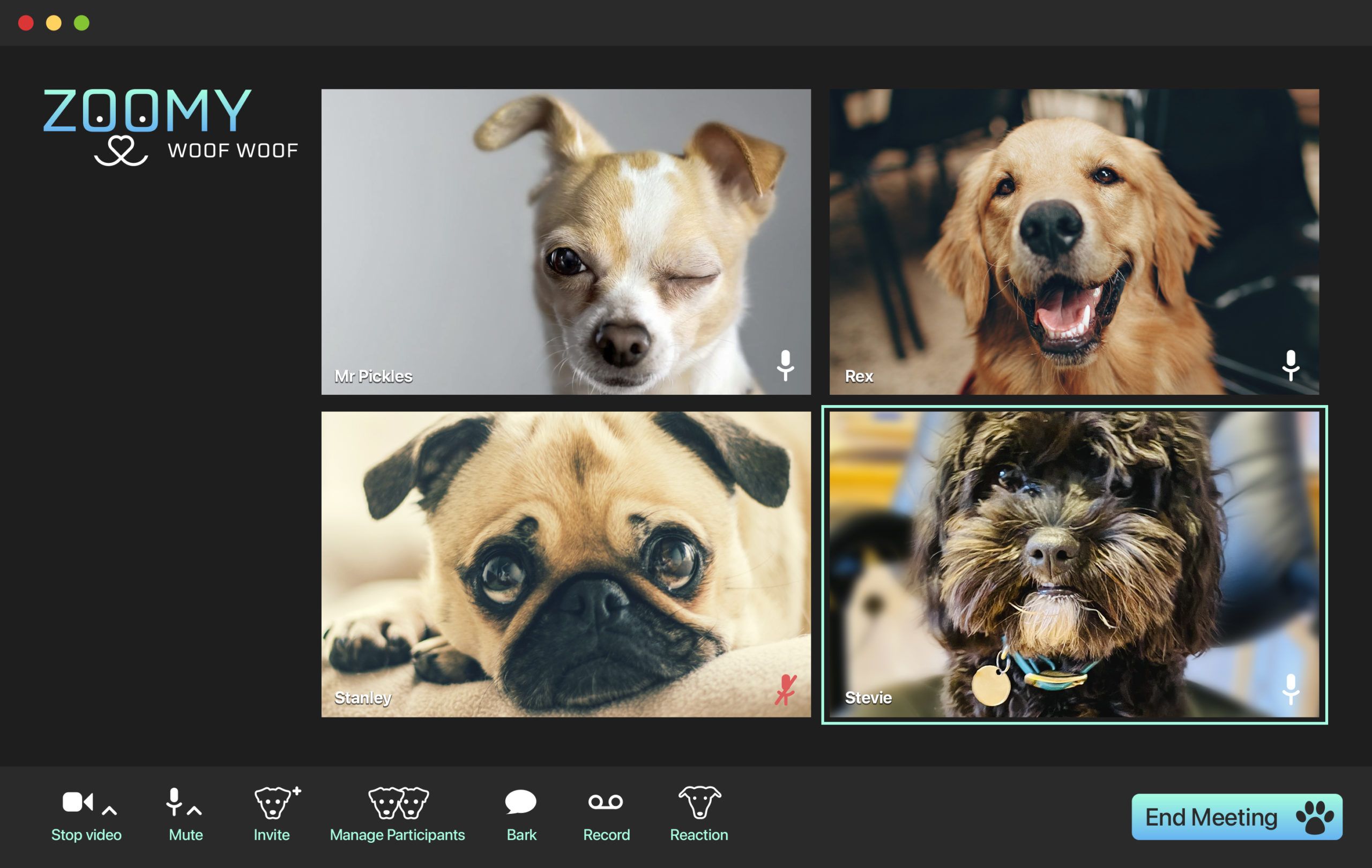Open Manage Participants two-dogs icon

tap(398, 802)
